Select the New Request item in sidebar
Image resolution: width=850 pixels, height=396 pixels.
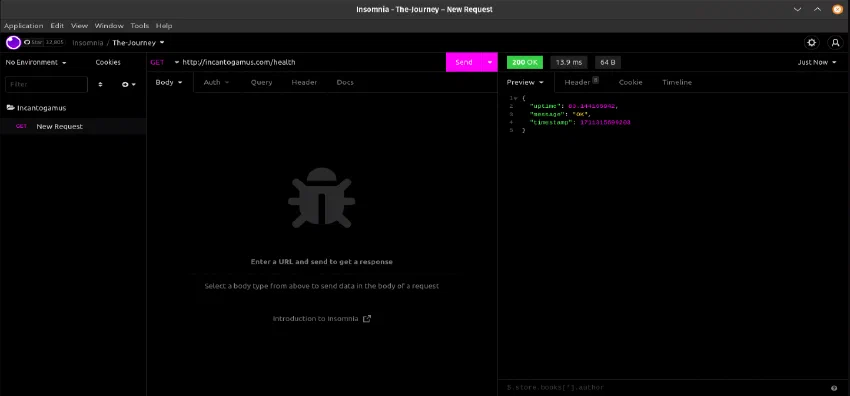73,126
